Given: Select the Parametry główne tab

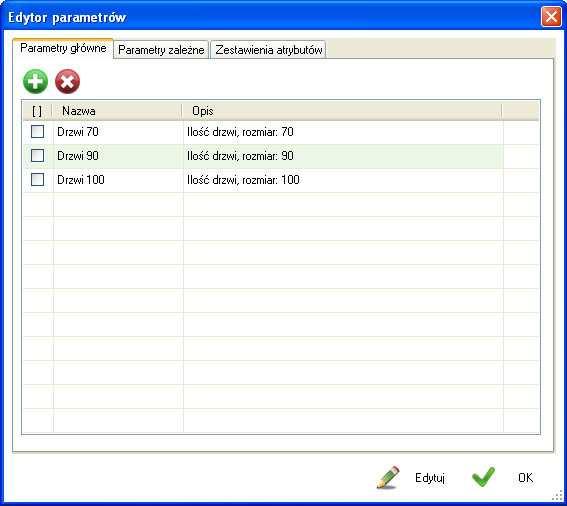Looking at the screenshot, I should (63, 48).
